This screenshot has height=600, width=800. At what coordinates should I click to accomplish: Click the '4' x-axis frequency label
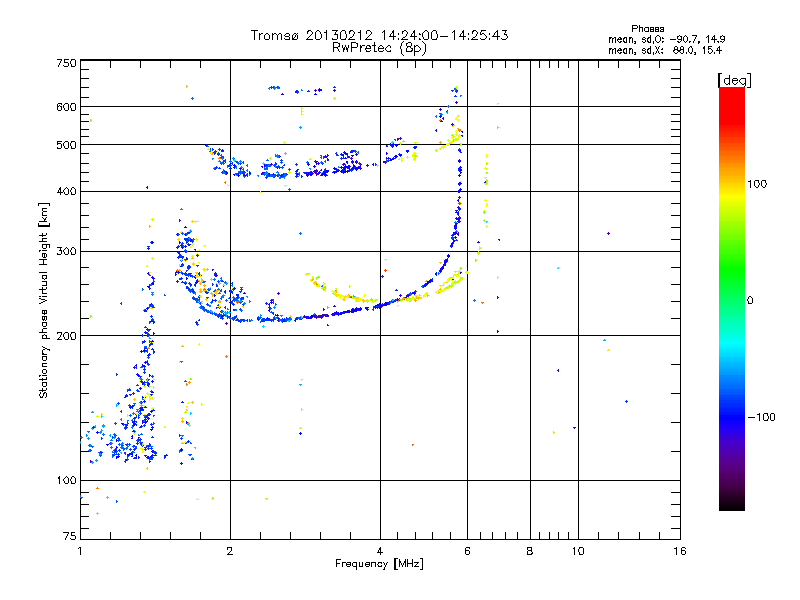point(380,551)
